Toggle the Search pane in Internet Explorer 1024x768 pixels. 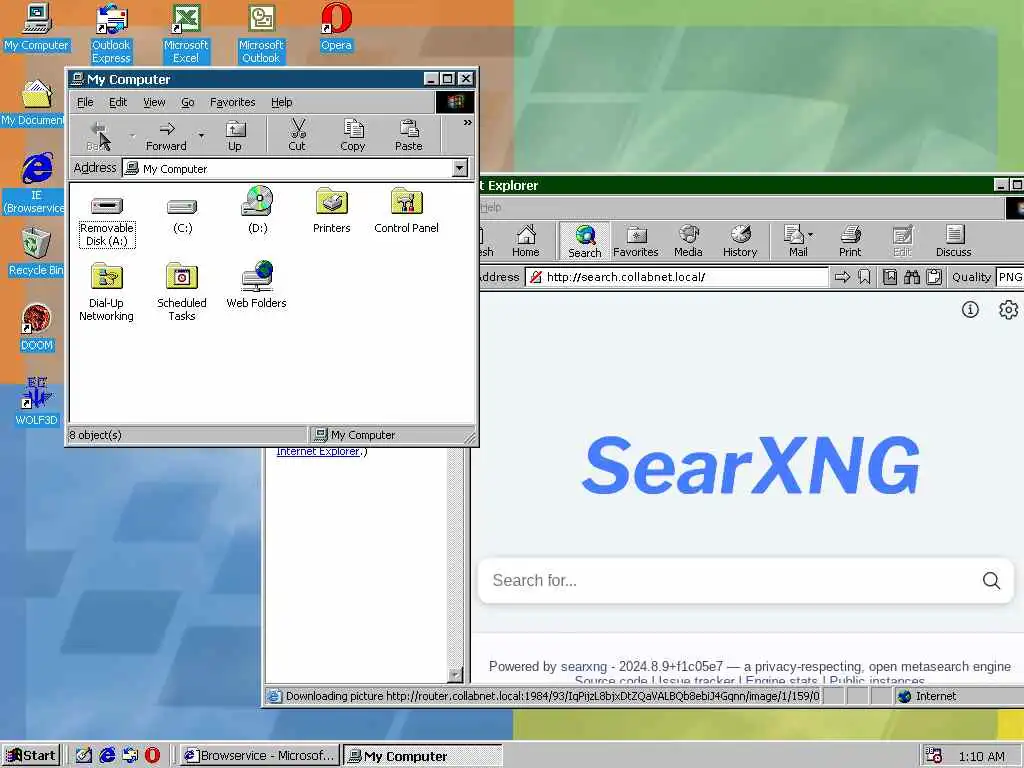coord(584,241)
